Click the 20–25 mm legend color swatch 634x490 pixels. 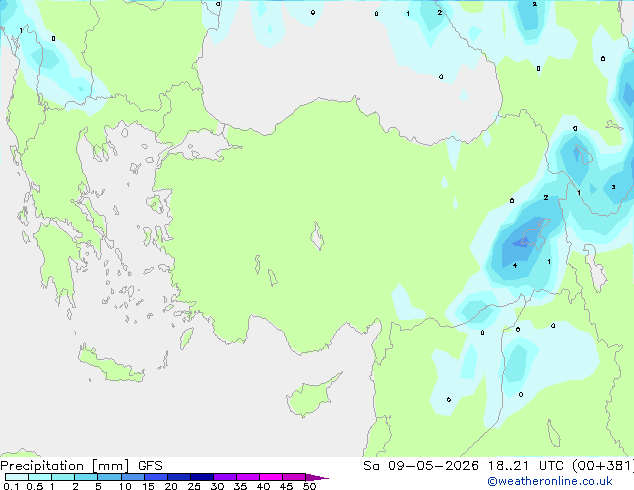[178, 477]
